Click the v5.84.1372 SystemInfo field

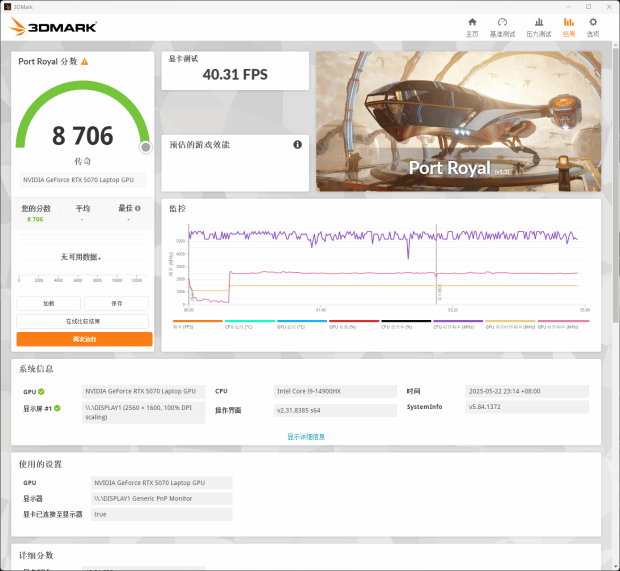pyautogui.click(x=527, y=407)
